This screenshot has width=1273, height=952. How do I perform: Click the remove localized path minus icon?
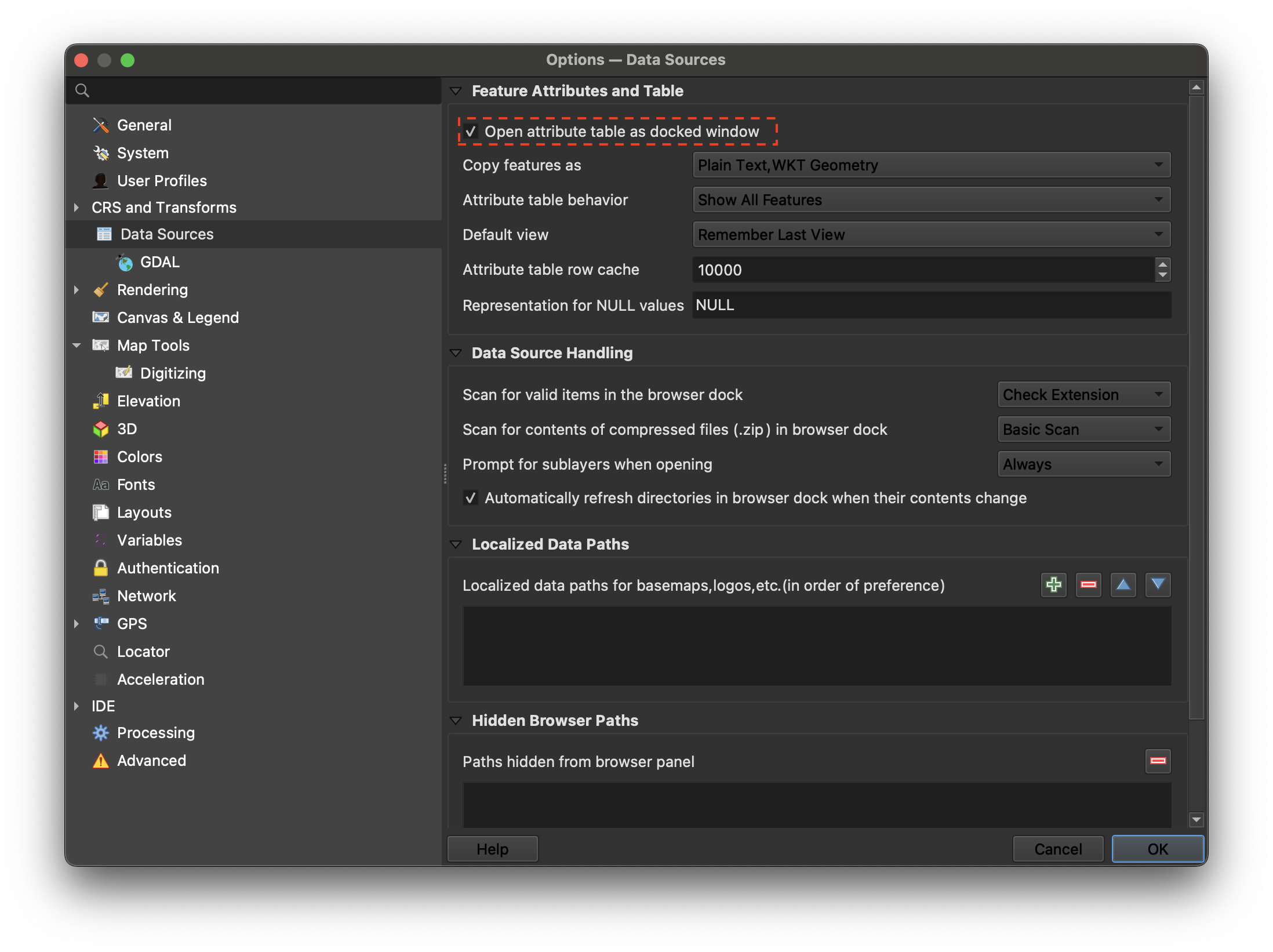point(1088,584)
